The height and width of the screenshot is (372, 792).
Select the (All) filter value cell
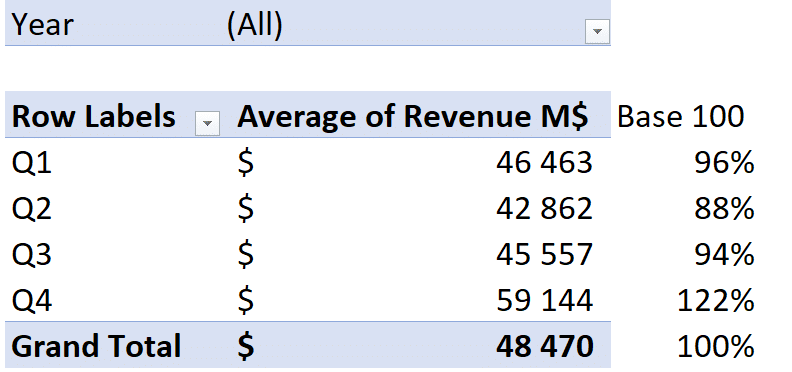point(254,24)
